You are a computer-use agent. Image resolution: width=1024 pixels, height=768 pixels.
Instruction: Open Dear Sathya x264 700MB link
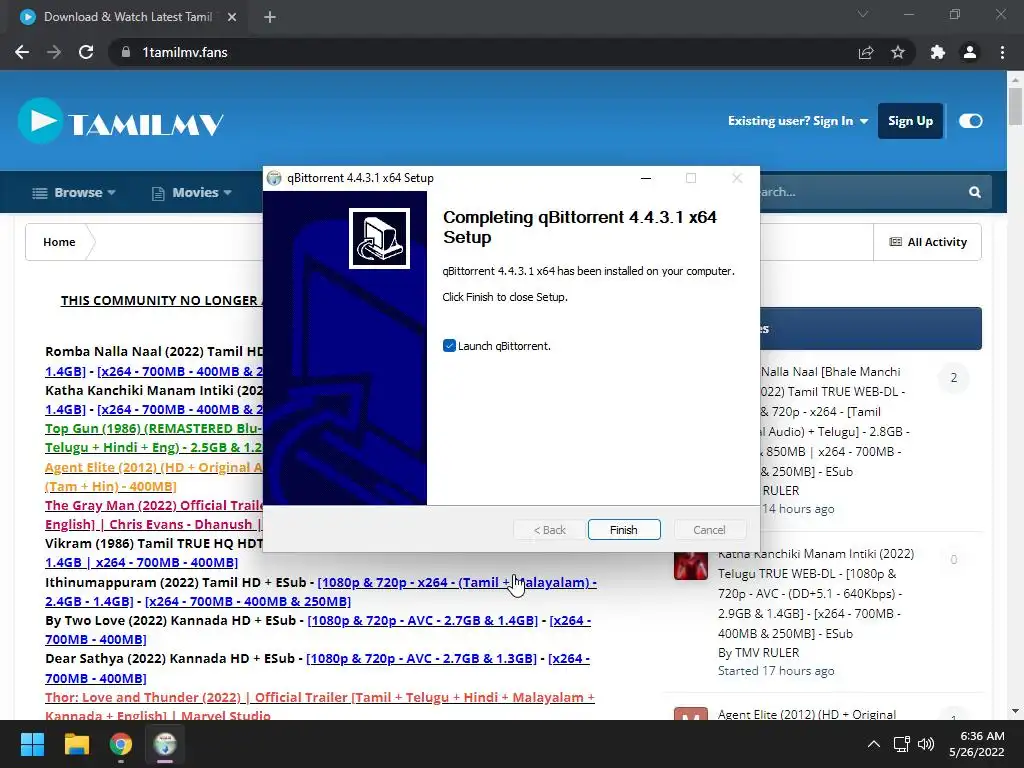point(317,668)
